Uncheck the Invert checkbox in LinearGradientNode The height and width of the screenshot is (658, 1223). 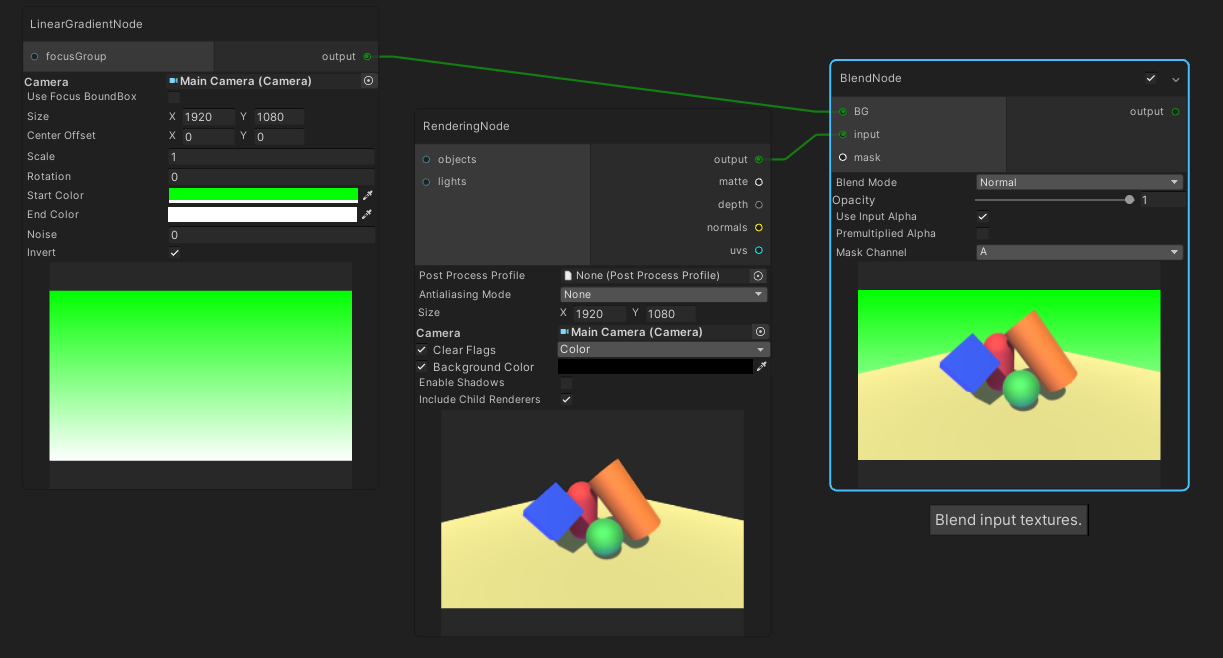tap(174, 252)
